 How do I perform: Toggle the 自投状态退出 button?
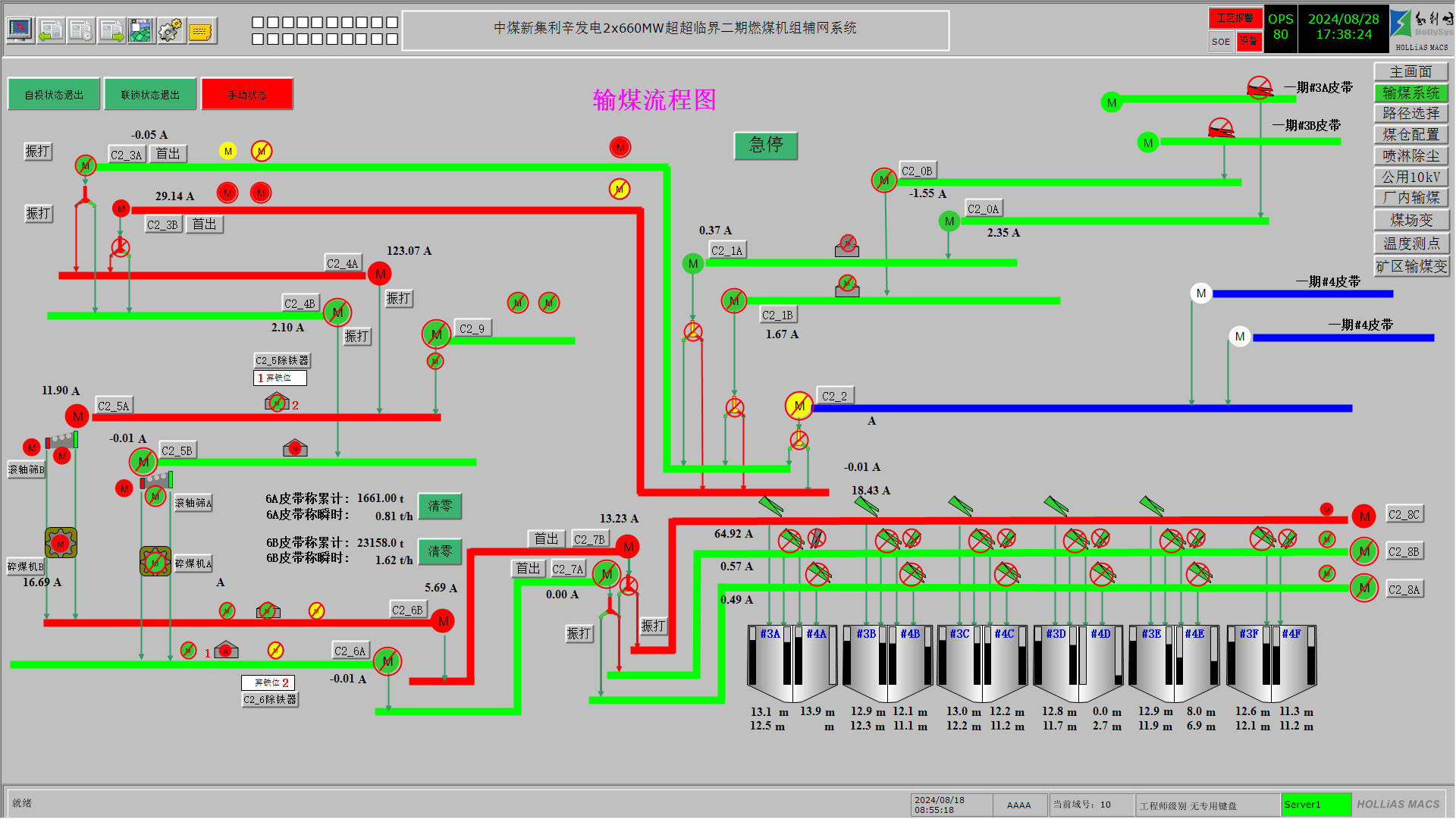[54, 95]
